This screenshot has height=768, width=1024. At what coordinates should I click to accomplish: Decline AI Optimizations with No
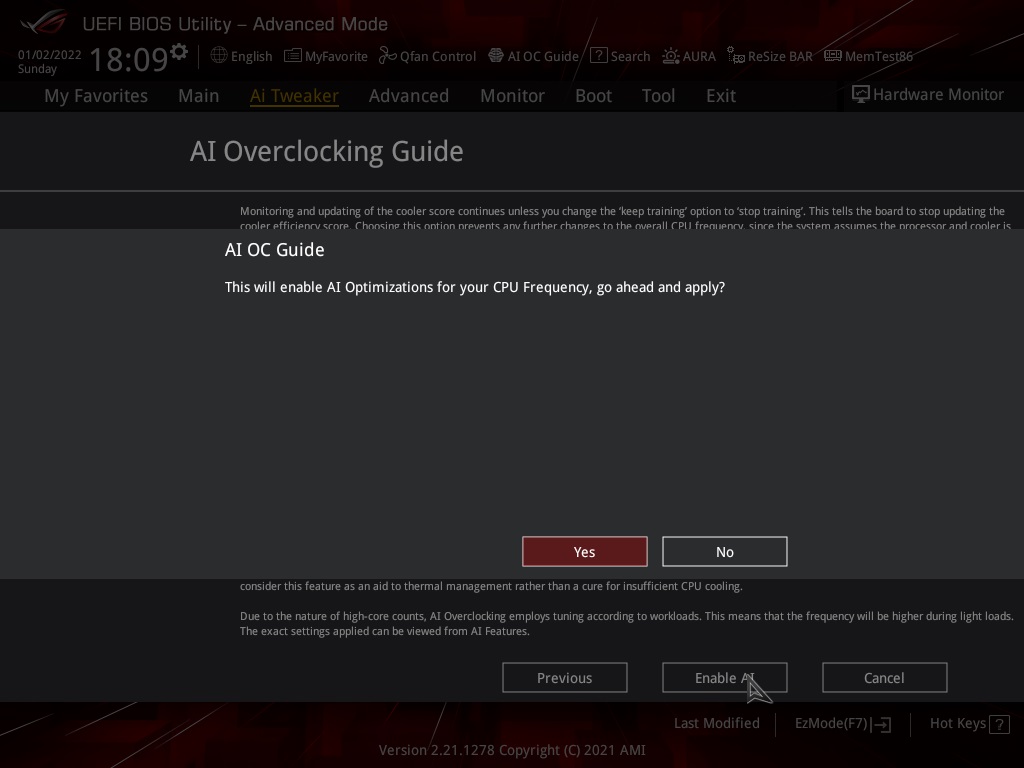point(724,552)
